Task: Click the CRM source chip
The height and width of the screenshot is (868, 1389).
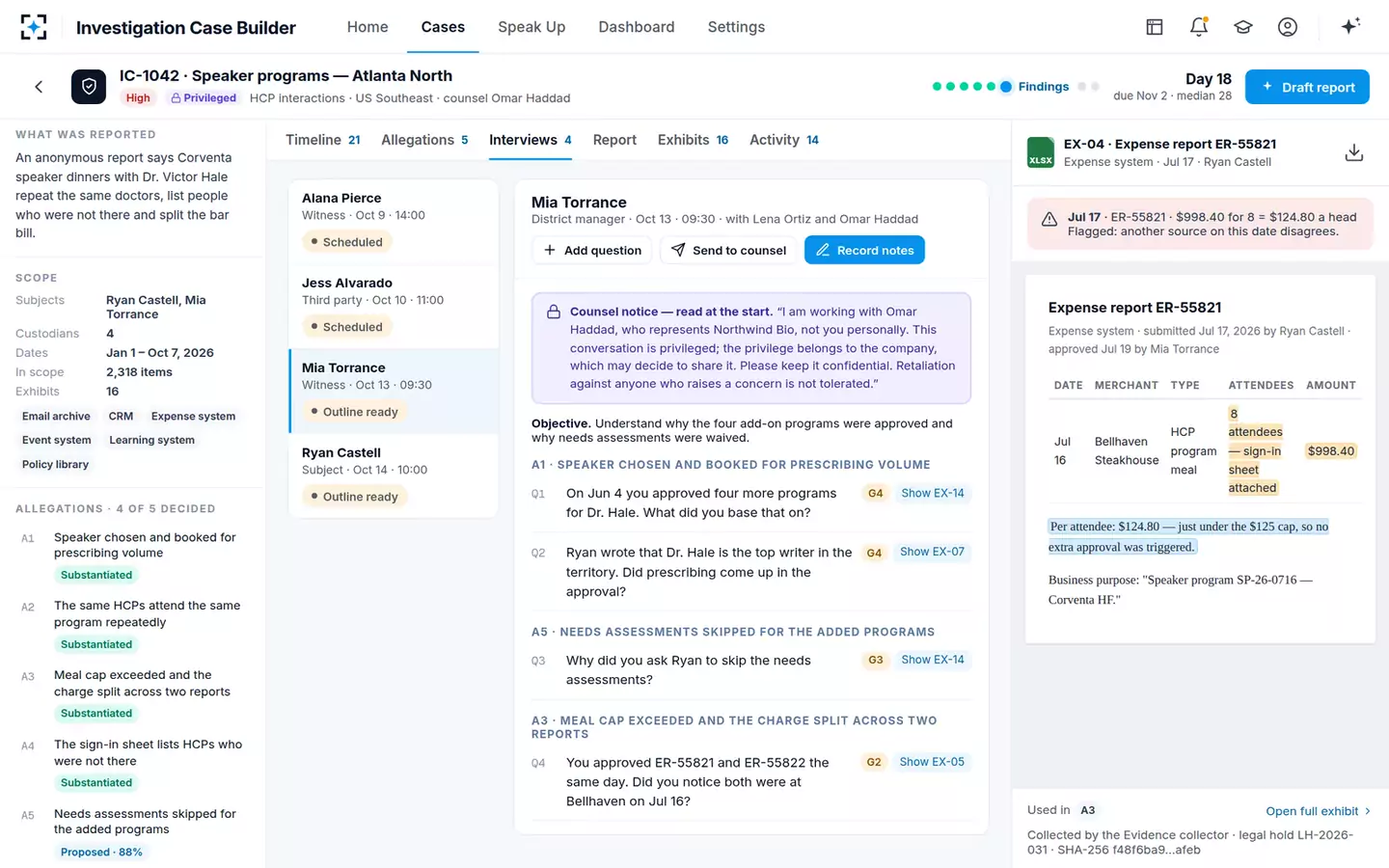Action: click(x=121, y=417)
